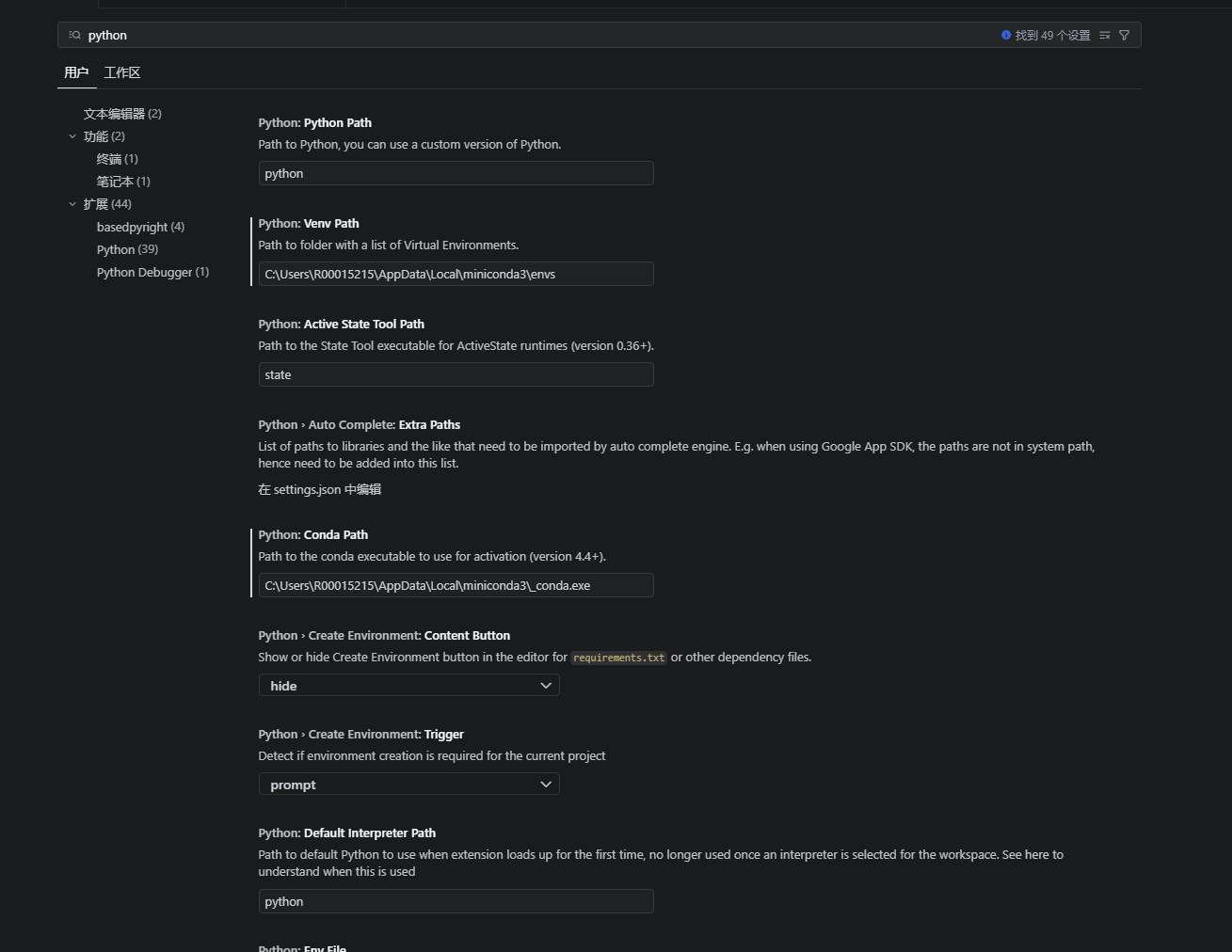Switch to the 工作区 settings tab

(122, 72)
